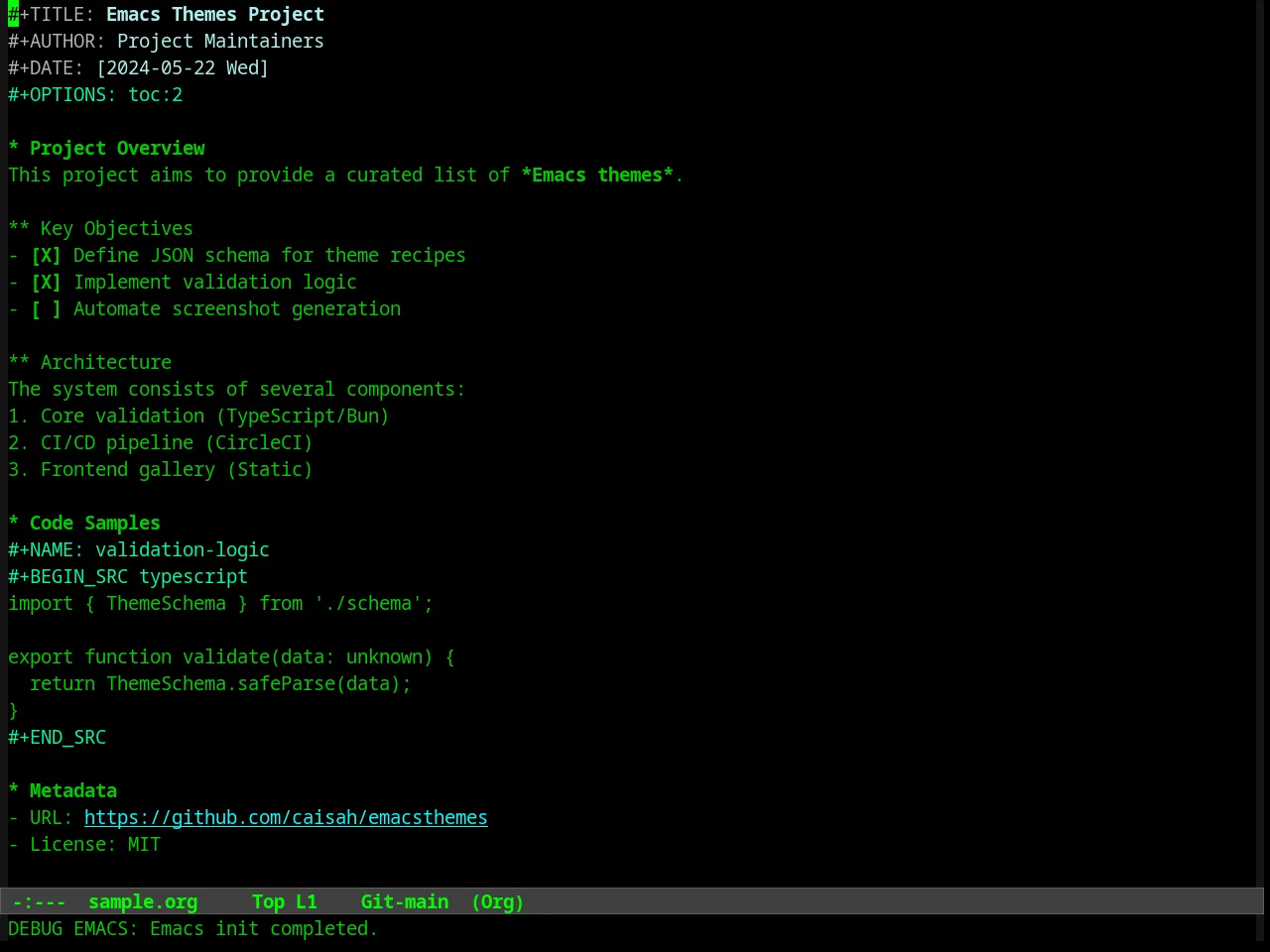Click the cursor block before '#+TITLE'
This screenshot has width=1270, height=952.
13,15
